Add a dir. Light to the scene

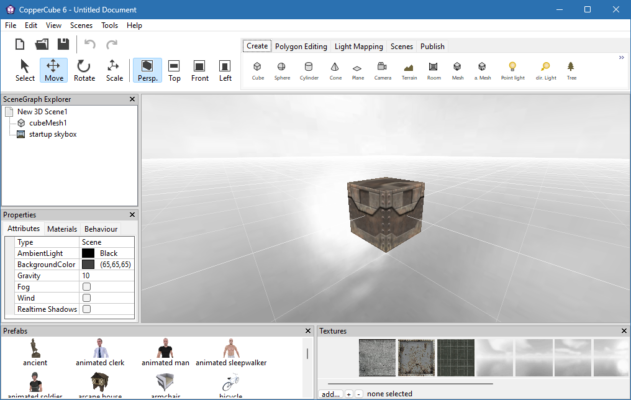point(546,71)
